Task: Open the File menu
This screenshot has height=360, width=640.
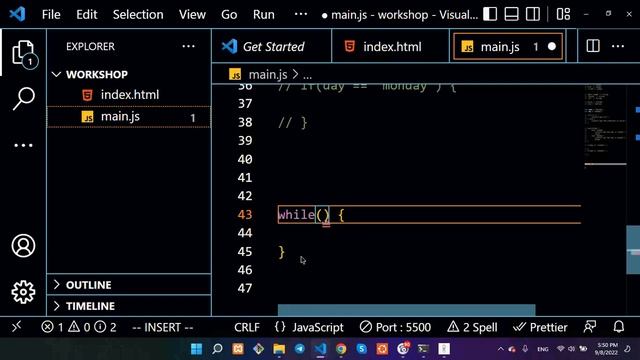Action: pos(51,15)
